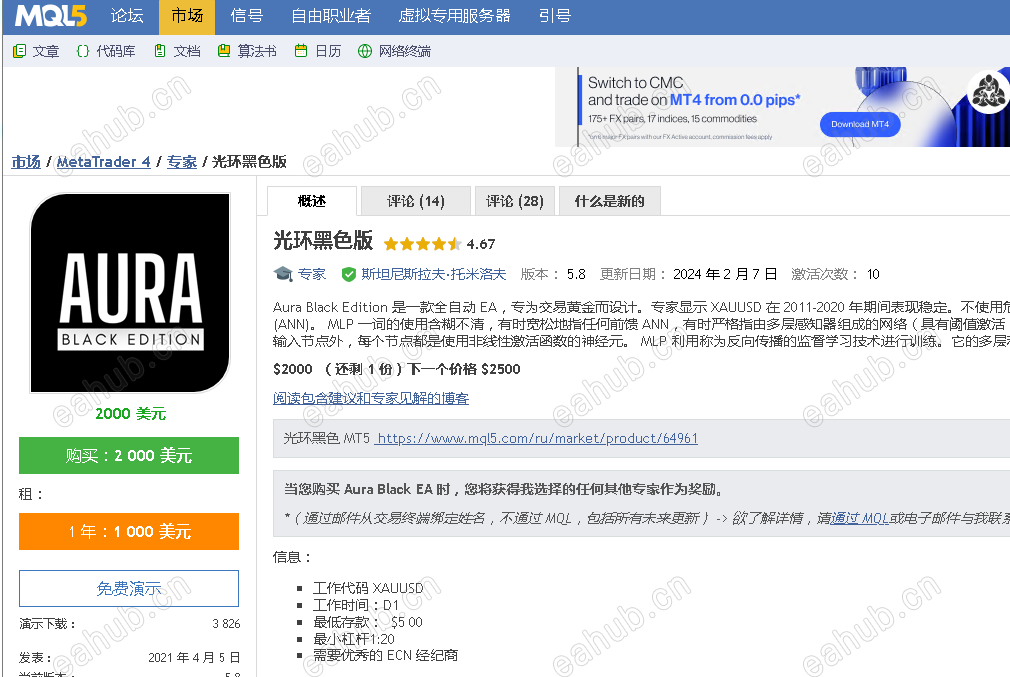The width and height of the screenshot is (1010, 677).
Task: Open author 斯坦尼斯拉夫·托米洛夫 profile
Action: 434,274
